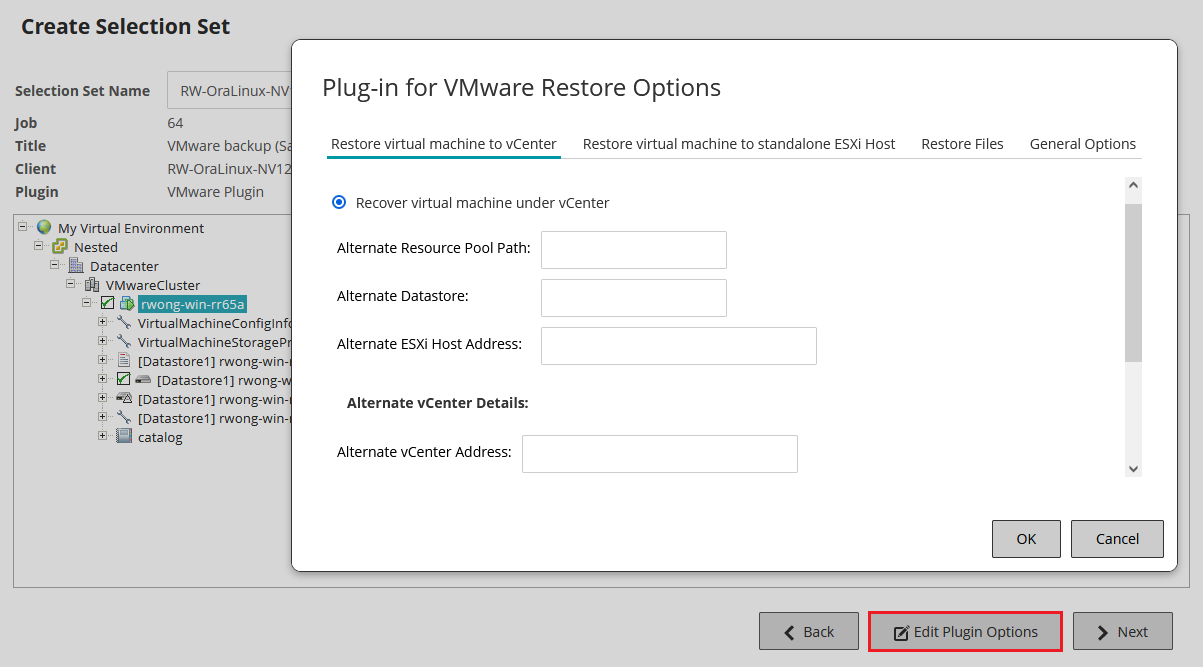Click the document icon of the Datastore1 file row

pyautogui.click(x=124, y=360)
